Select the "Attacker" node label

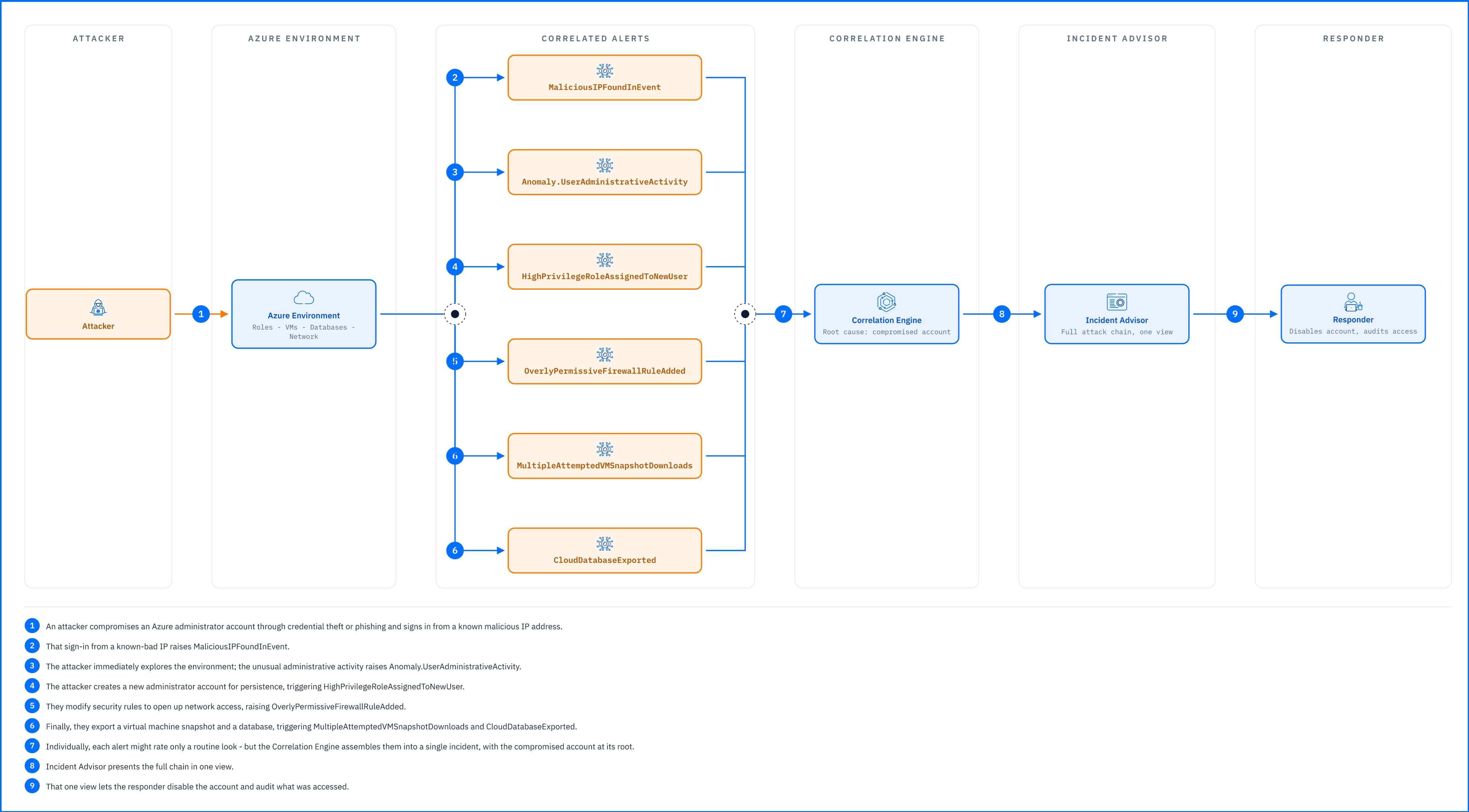pyautogui.click(x=98, y=326)
